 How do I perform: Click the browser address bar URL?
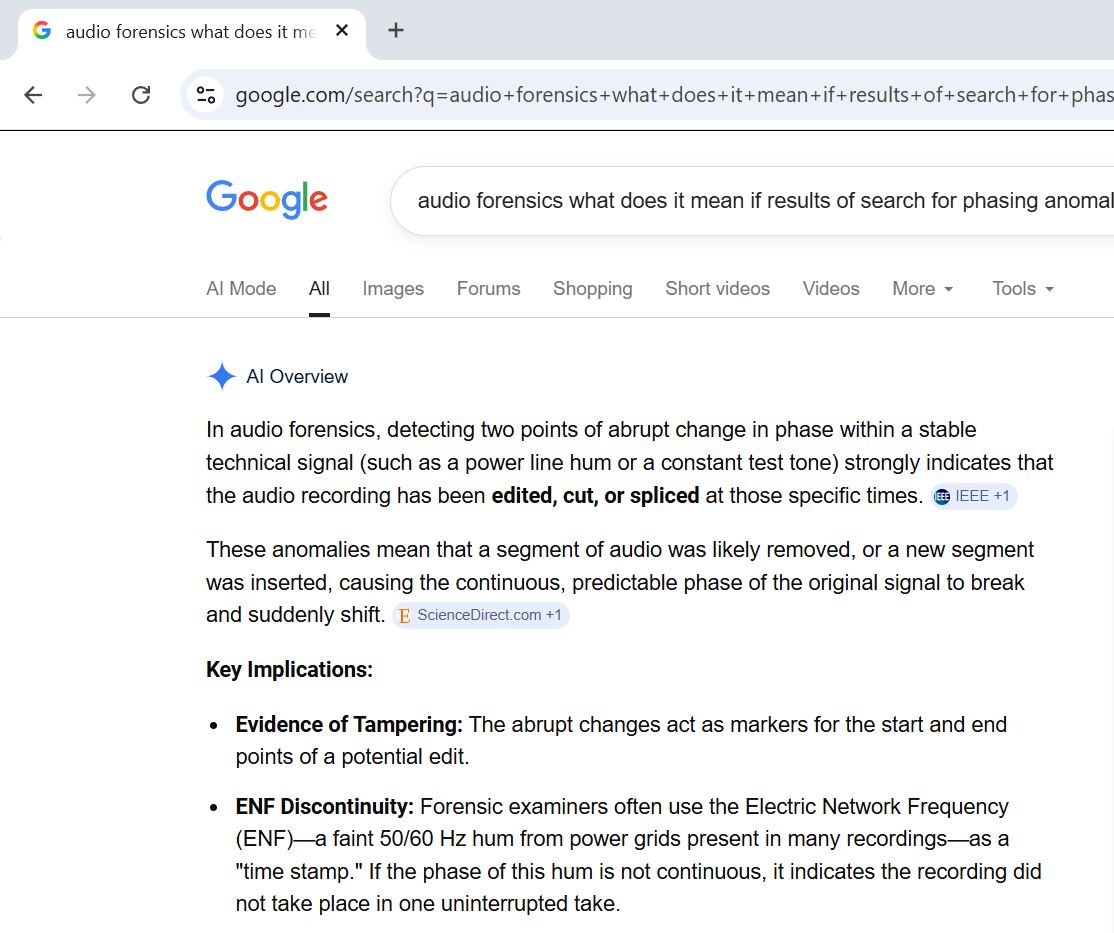click(670, 95)
